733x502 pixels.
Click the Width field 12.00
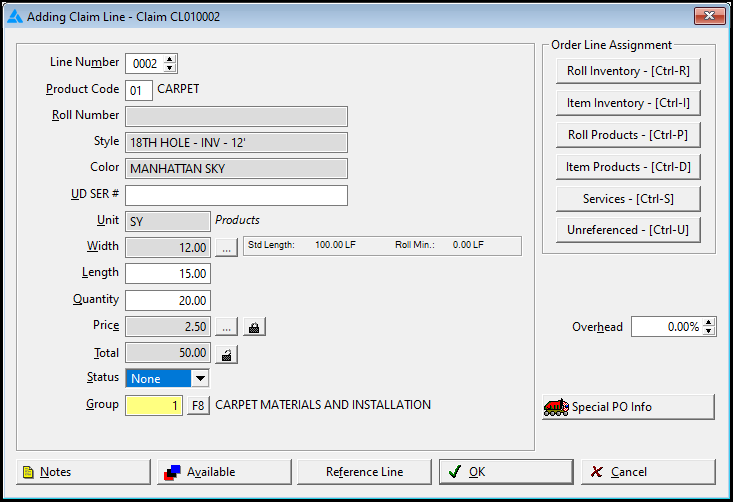(168, 247)
